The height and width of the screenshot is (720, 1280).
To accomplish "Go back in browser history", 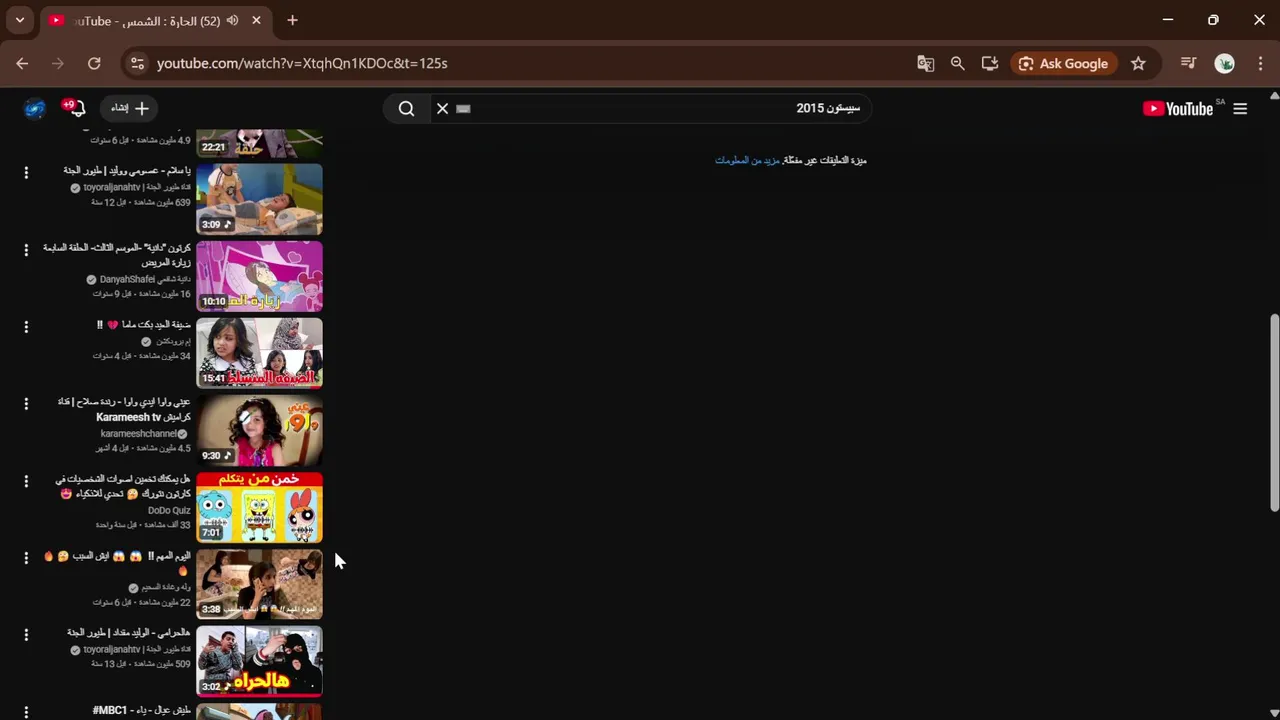I will click(22, 63).
